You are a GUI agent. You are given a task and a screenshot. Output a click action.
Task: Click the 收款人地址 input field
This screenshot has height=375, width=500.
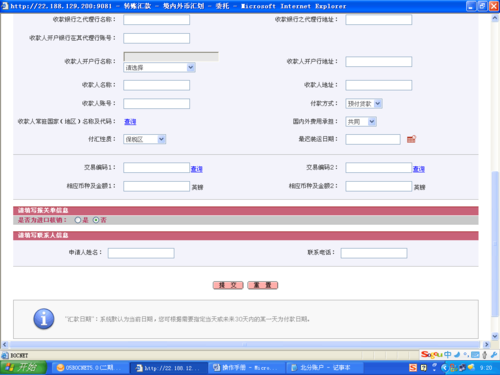pyautogui.click(x=379, y=85)
